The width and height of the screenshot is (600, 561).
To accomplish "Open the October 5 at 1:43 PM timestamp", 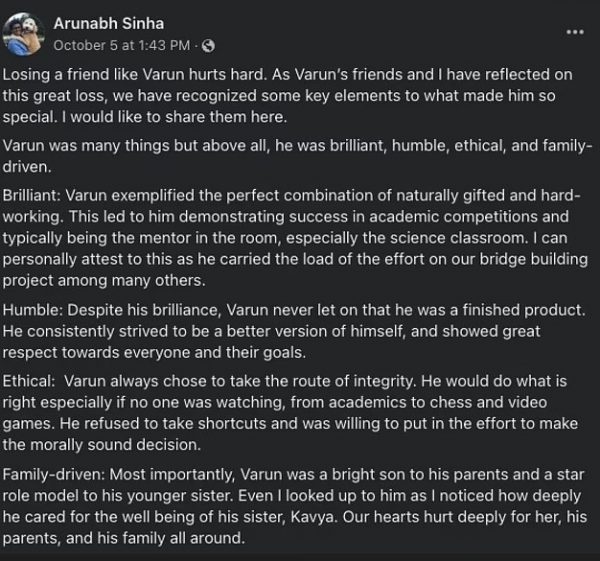I will (x=122, y=45).
